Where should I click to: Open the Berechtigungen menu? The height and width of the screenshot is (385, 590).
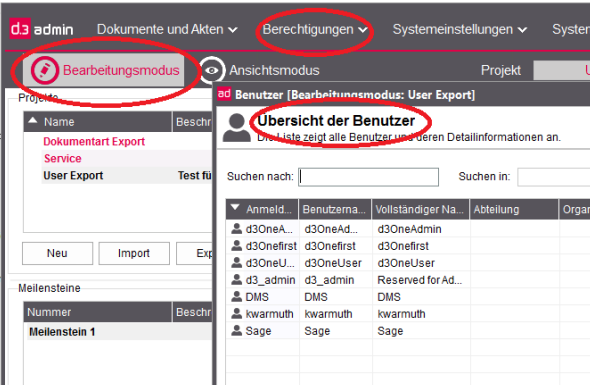(315, 29)
